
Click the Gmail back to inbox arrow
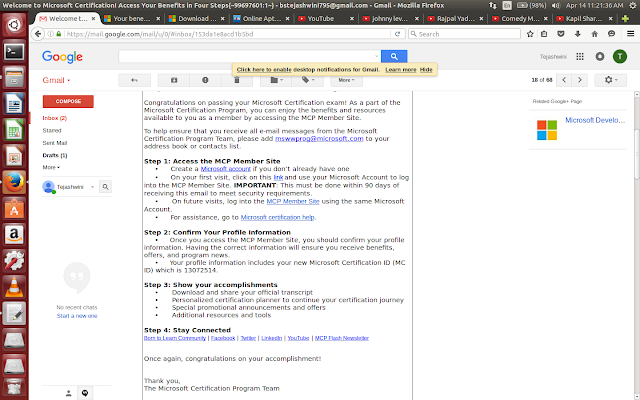pyautogui.click(x=134, y=80)
